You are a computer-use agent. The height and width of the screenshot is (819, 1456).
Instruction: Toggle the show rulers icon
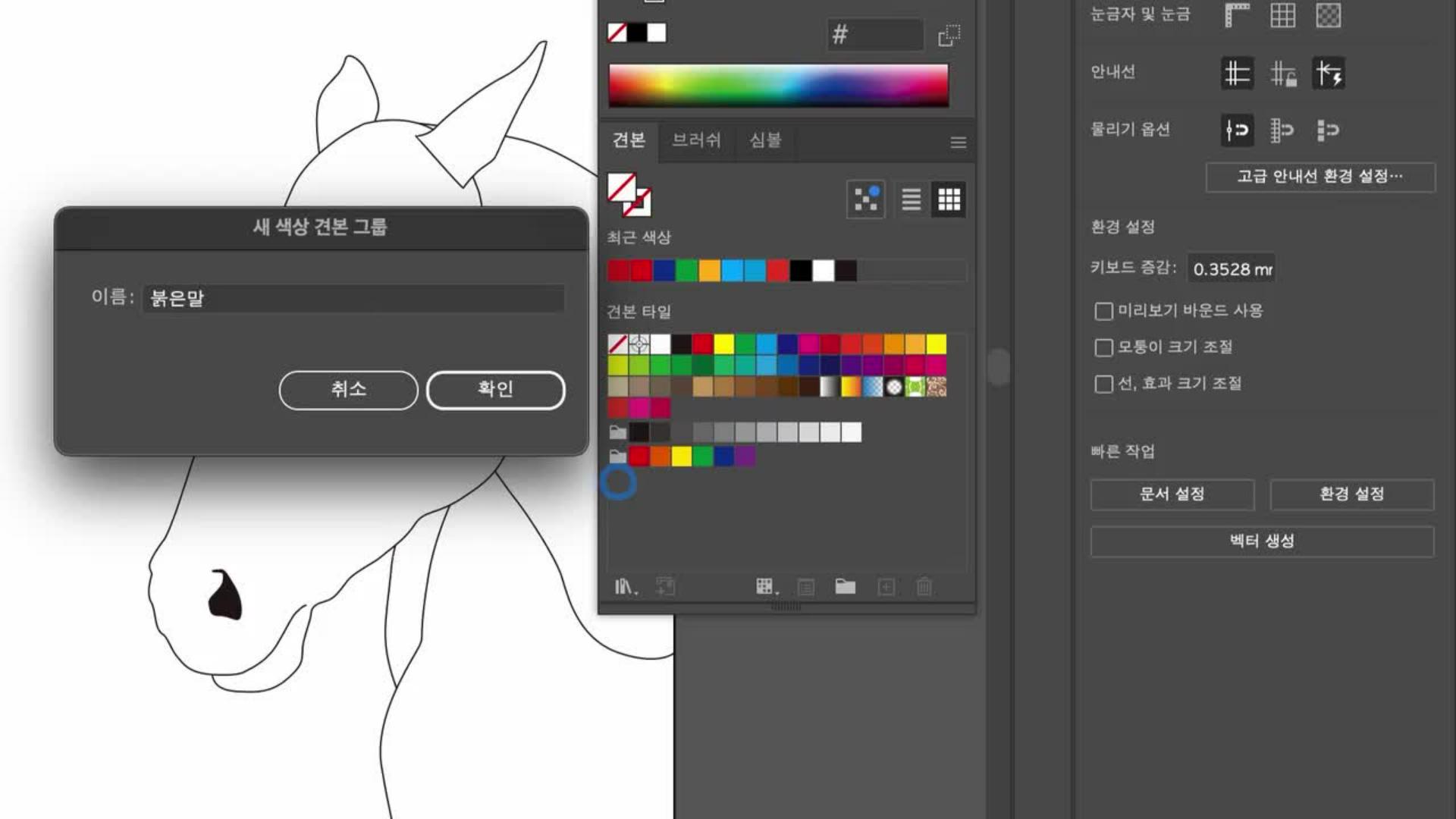pos(1237,15)
